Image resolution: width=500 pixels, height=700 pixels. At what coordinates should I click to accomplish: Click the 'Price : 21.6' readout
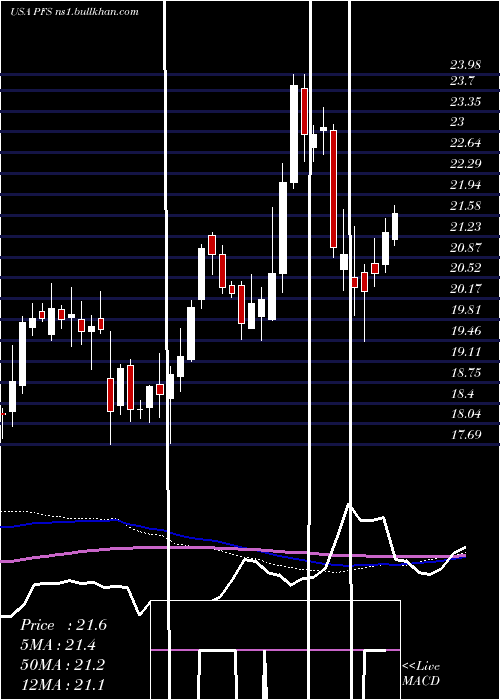point(63,625)
